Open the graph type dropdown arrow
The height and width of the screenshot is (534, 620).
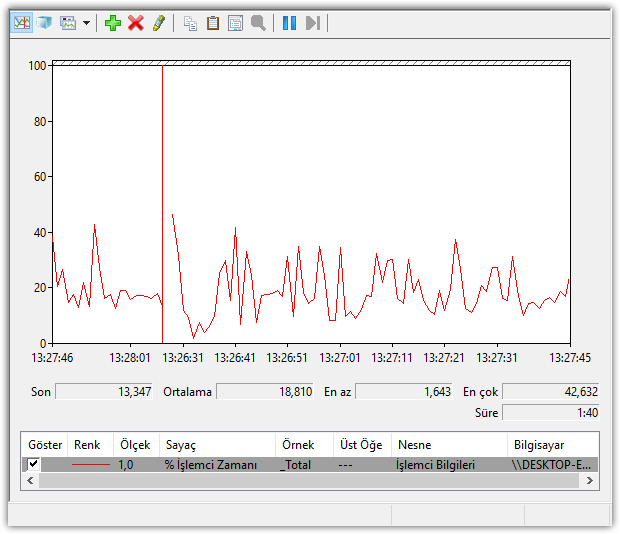[87, 23]
